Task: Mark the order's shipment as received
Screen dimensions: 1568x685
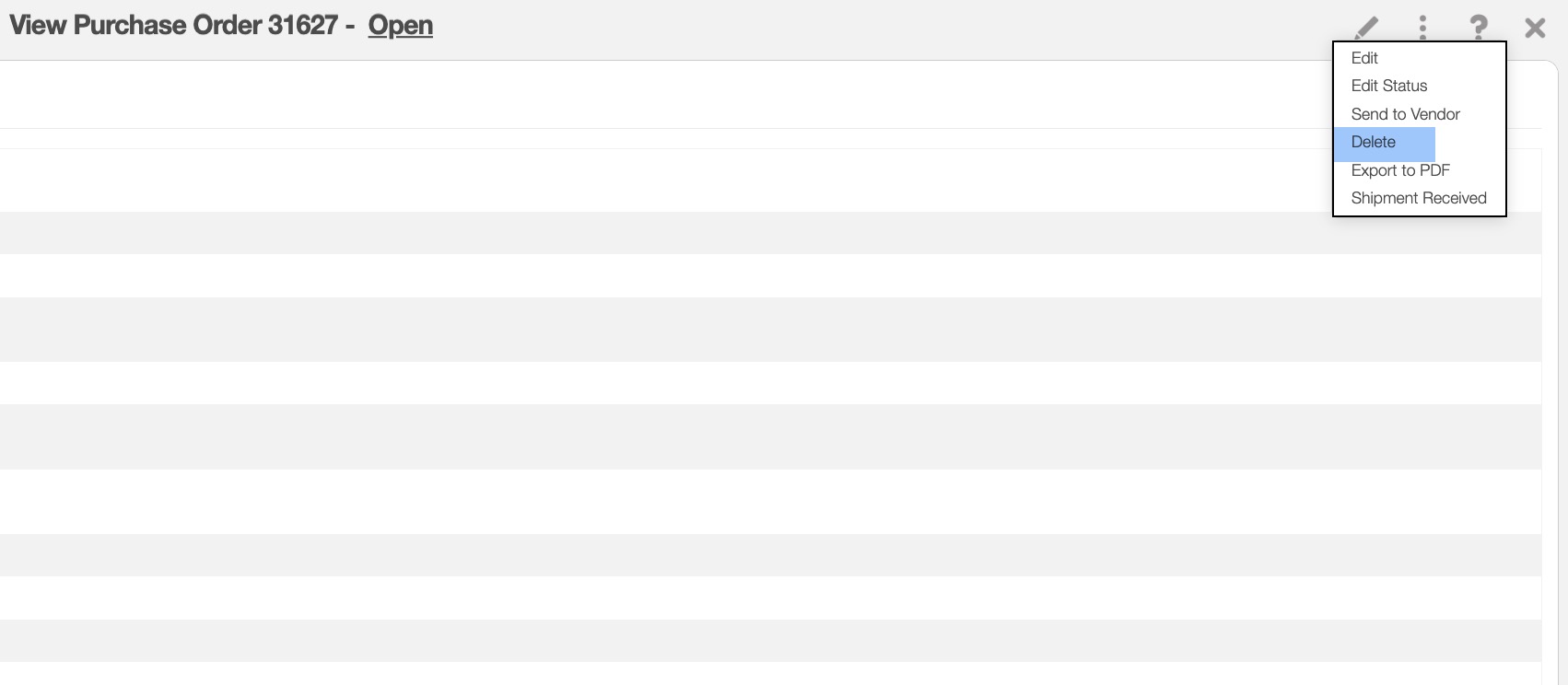Action: tap(1419, 198)
